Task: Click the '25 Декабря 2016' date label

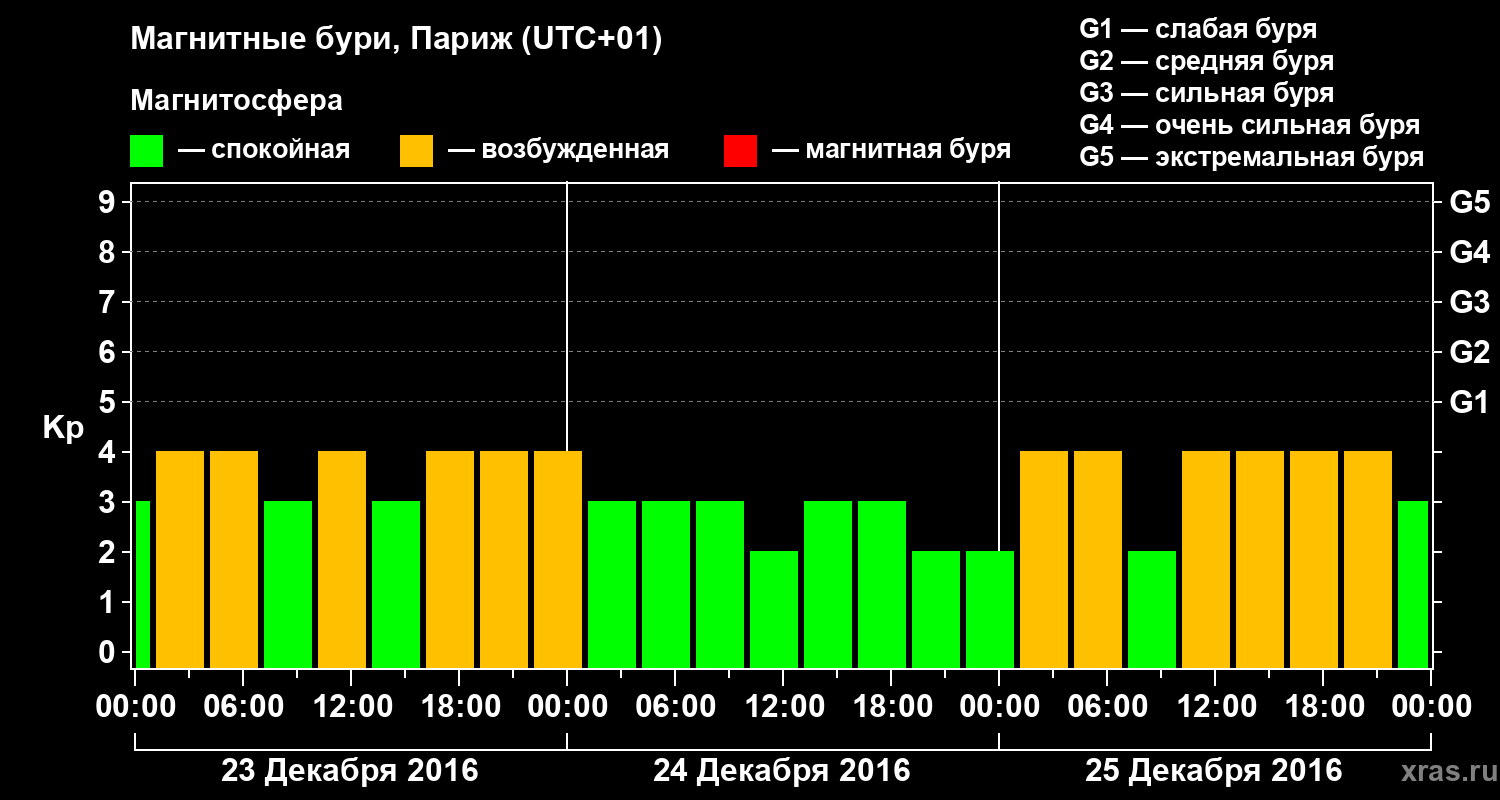Action: (1214, 771)
